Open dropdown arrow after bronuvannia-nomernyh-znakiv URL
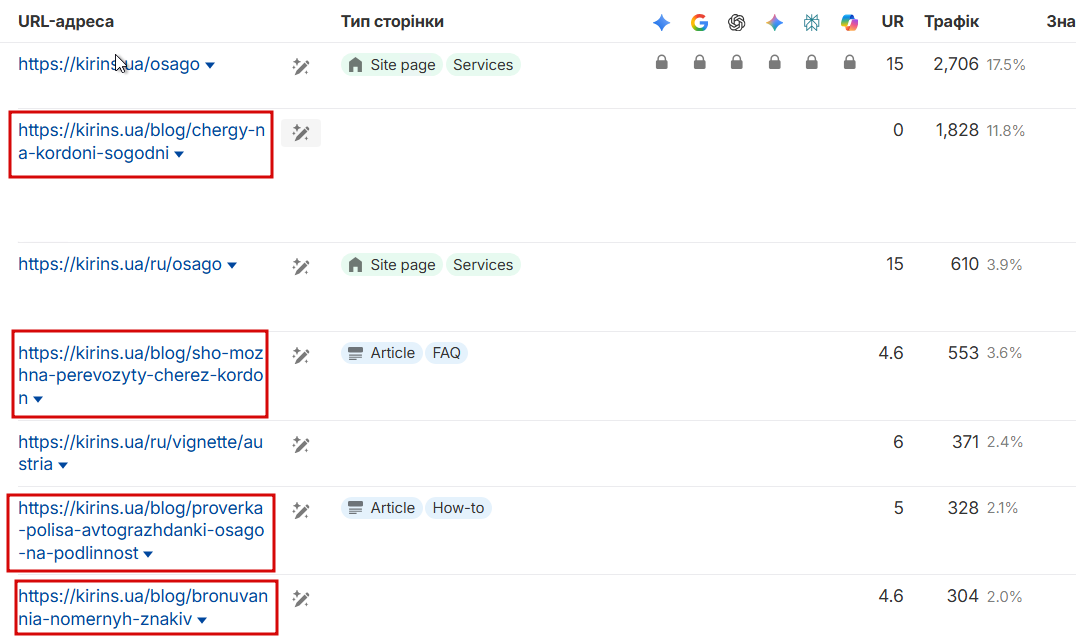 tap(202, 620)
